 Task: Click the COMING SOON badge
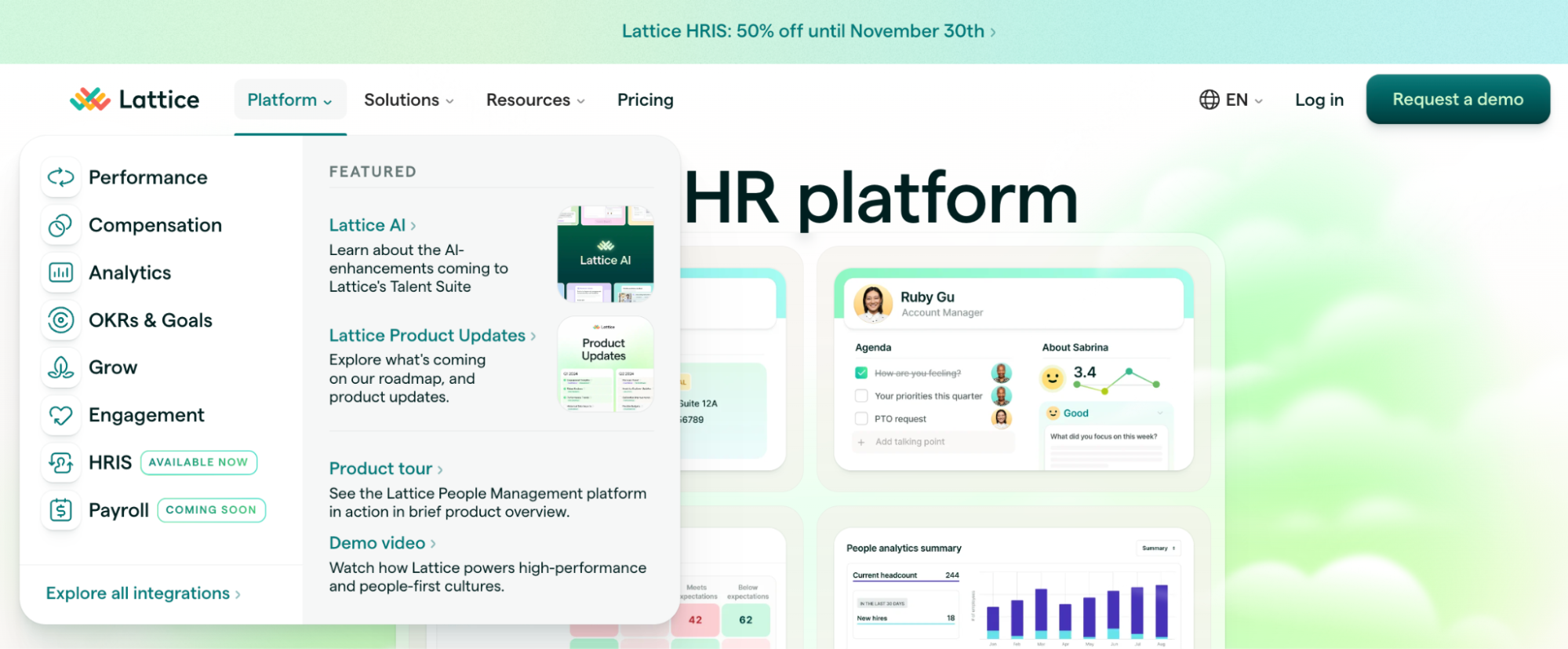[211, 510]
